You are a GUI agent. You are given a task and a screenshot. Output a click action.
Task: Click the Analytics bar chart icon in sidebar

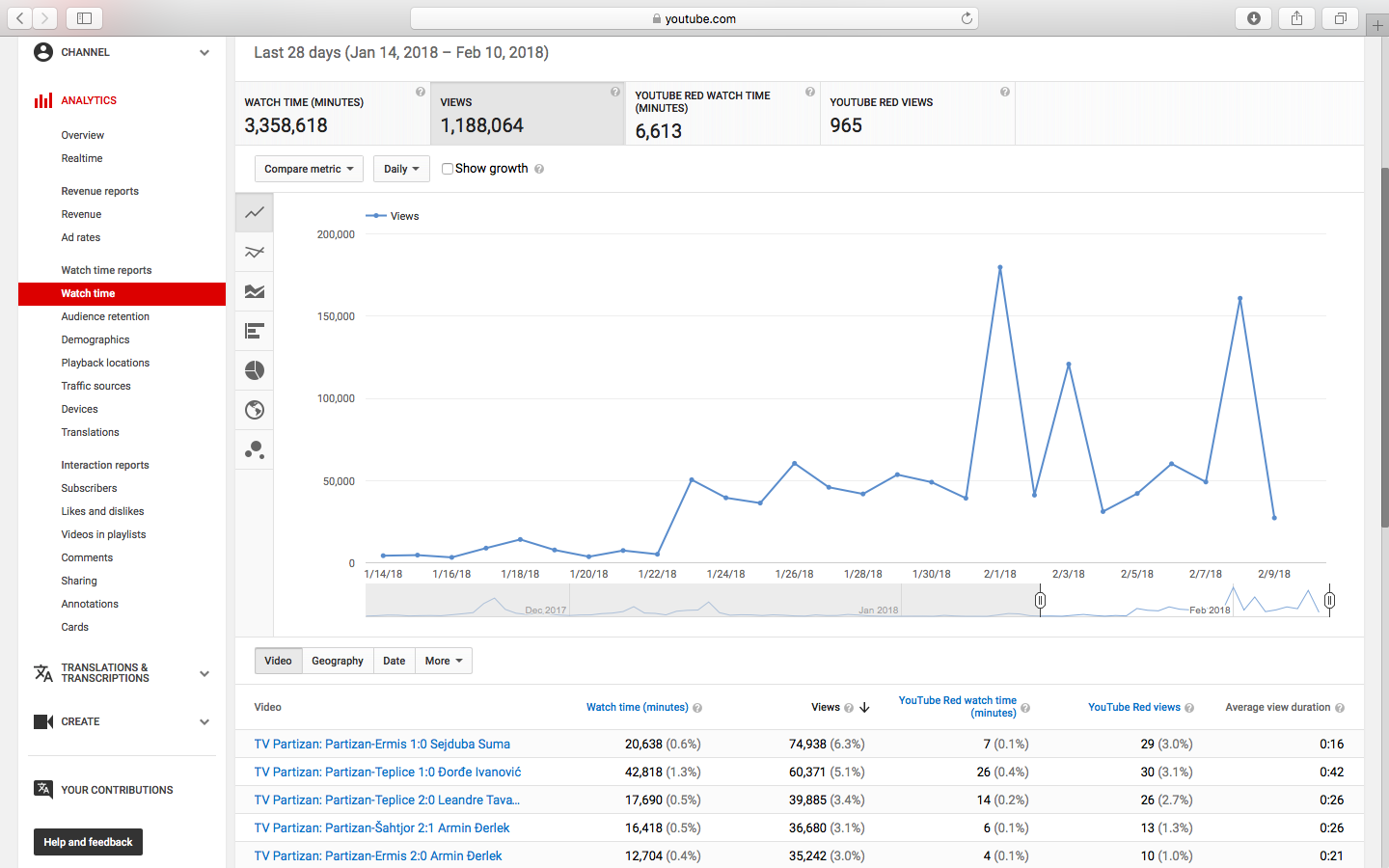click(43, 100)
